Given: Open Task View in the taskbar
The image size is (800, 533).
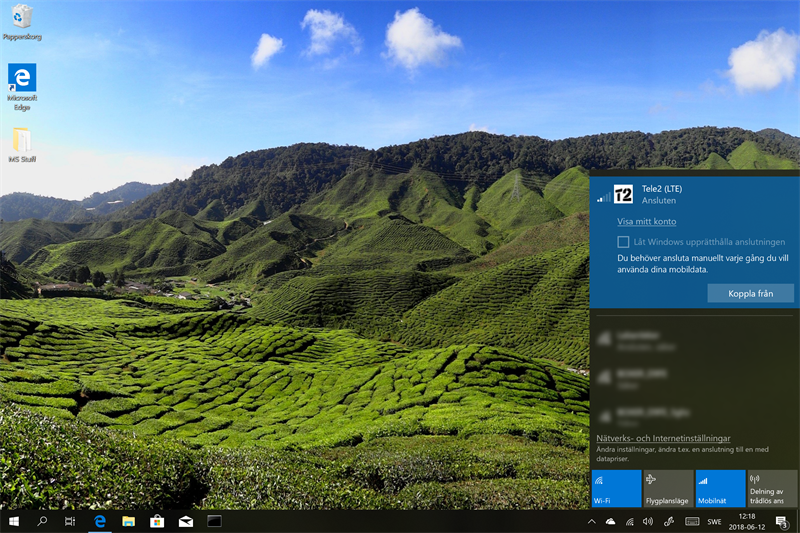Looking at the screenshot, I should click(x=70, y=521).
